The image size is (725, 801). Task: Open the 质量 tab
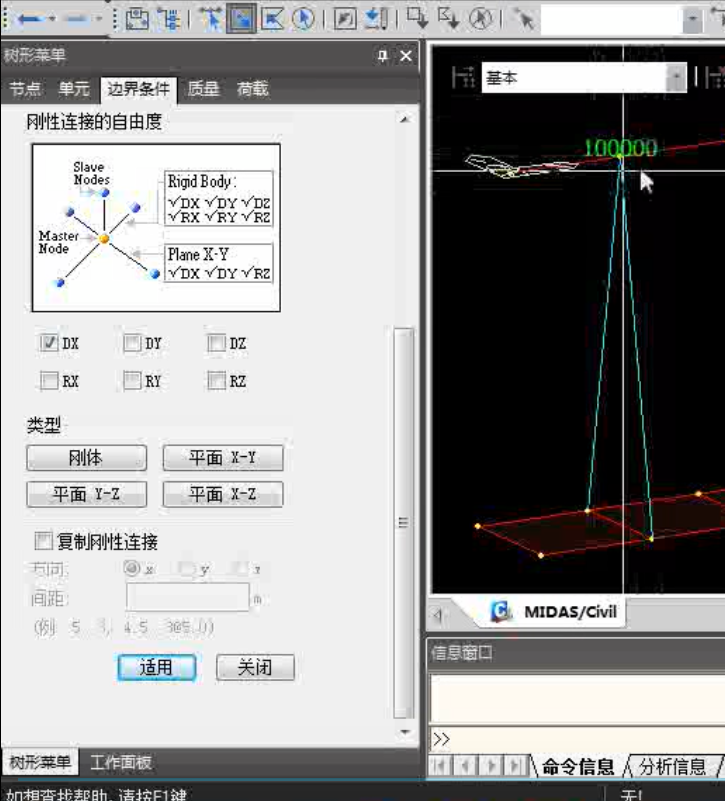pos(203,89)
